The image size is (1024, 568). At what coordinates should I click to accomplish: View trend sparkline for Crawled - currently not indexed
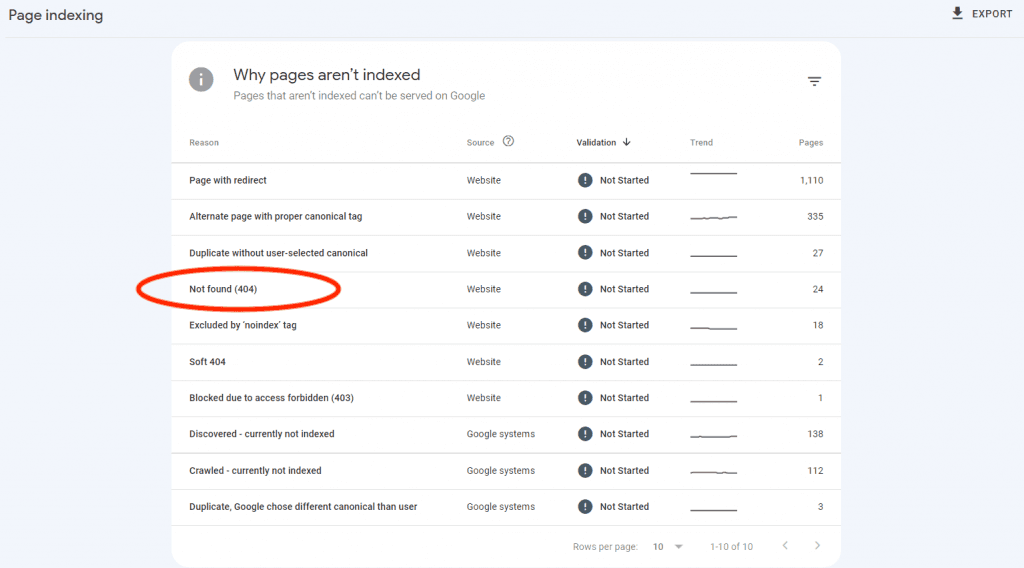[713, 471]
